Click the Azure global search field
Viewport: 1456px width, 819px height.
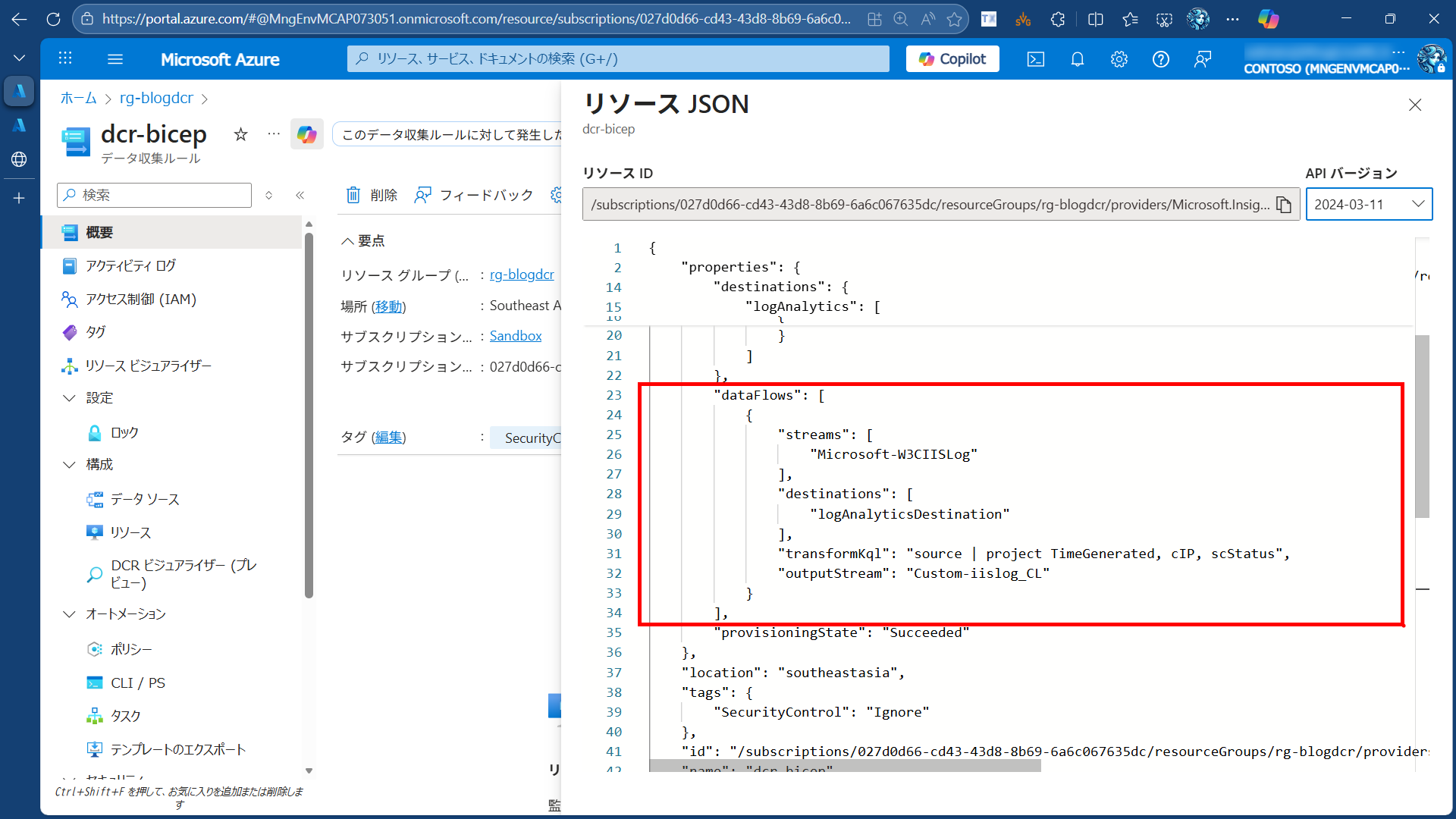(618, 59)
